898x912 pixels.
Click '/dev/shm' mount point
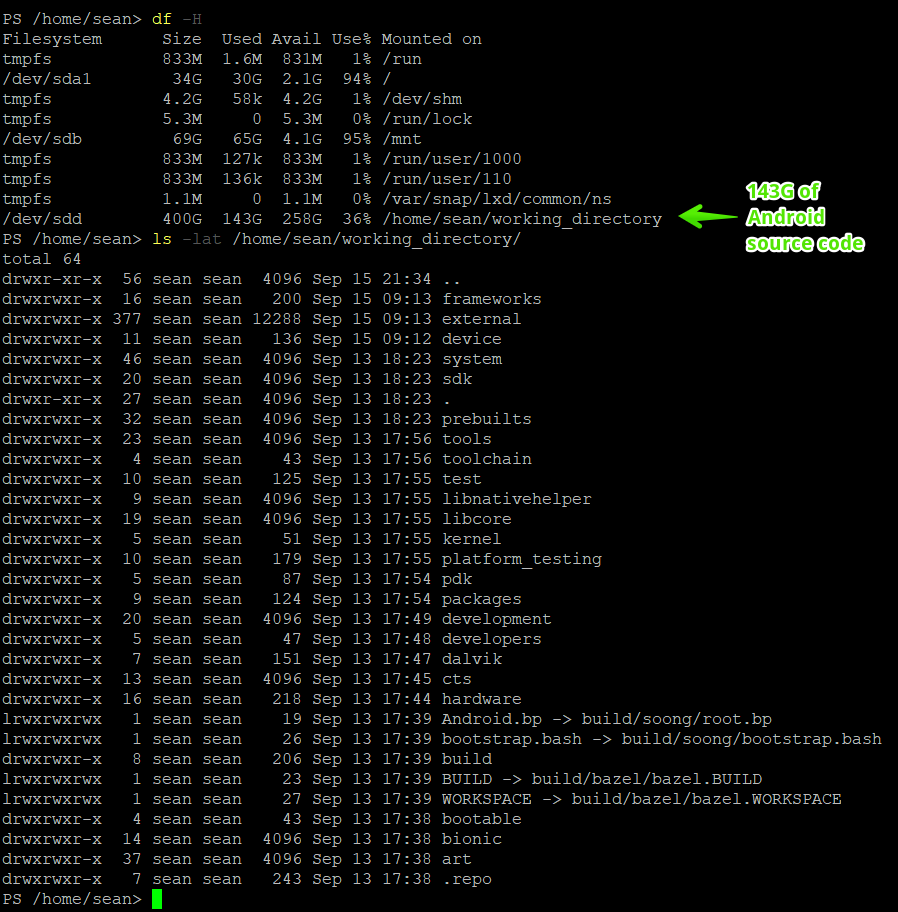point(422,99)
